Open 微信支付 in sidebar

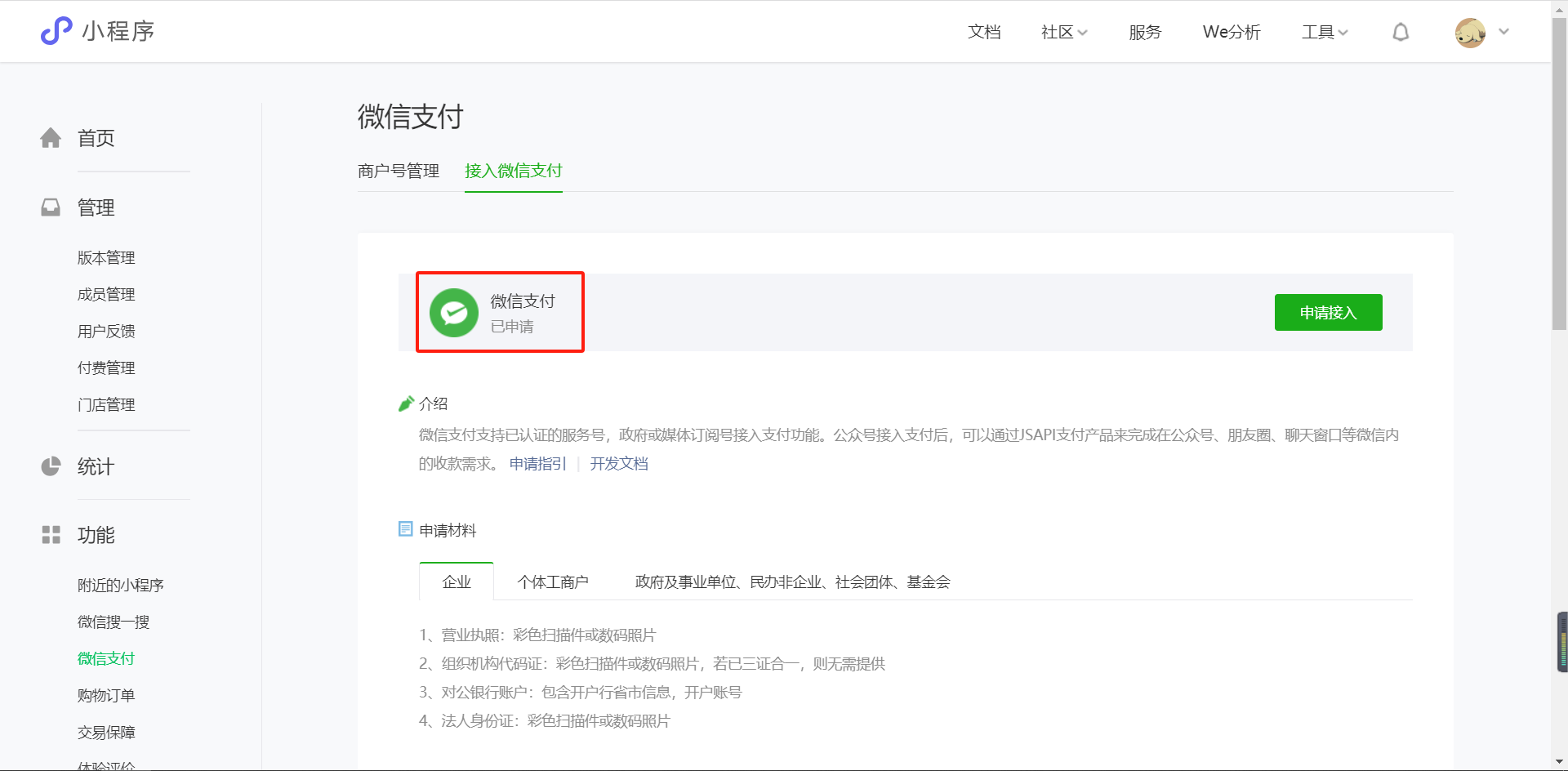pos(106,658)
